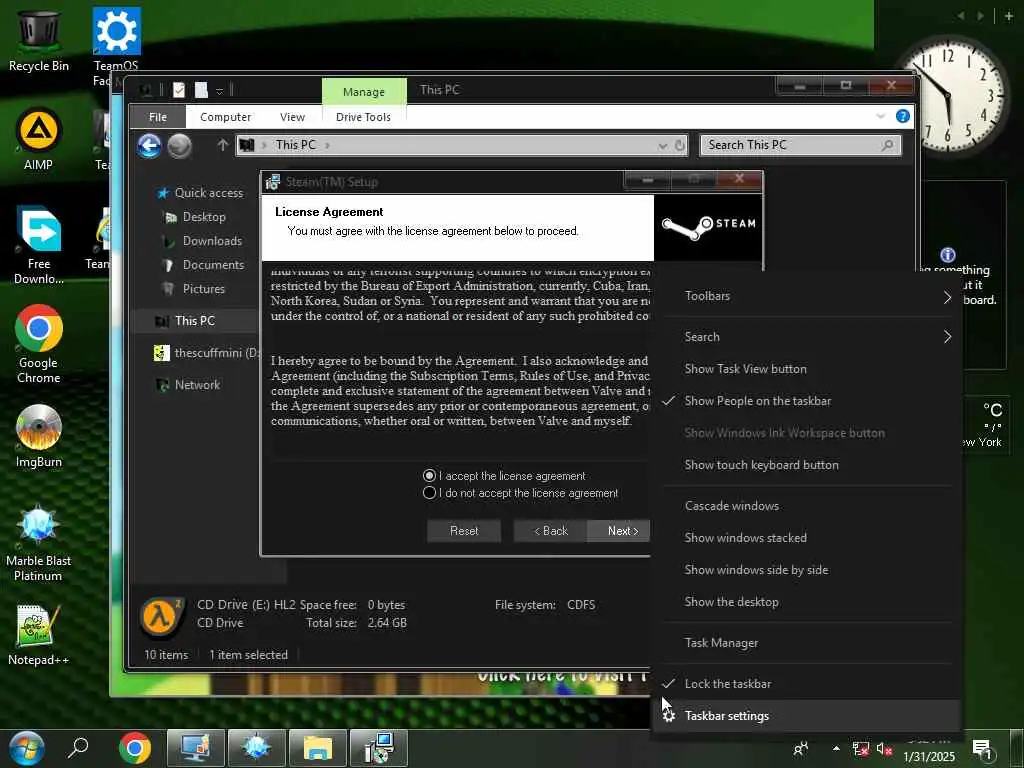Select Network in navigation pane

tap(189, 385)
